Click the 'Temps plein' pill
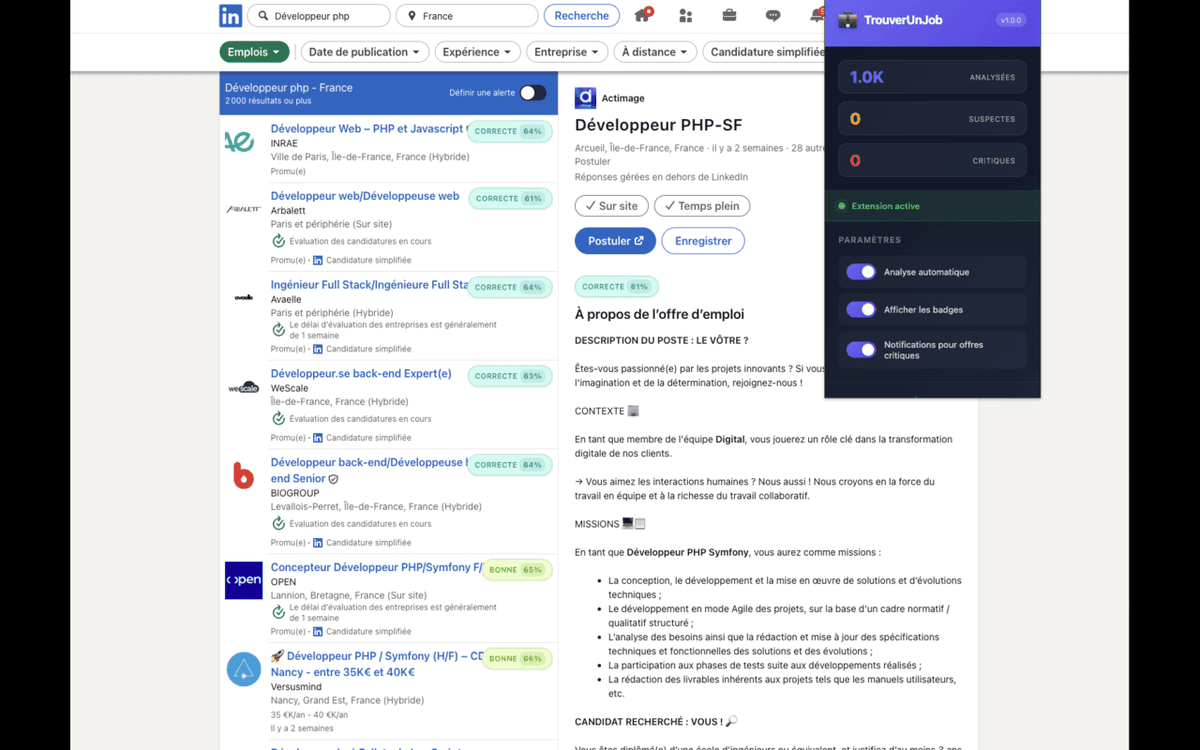 coord(702,206)
